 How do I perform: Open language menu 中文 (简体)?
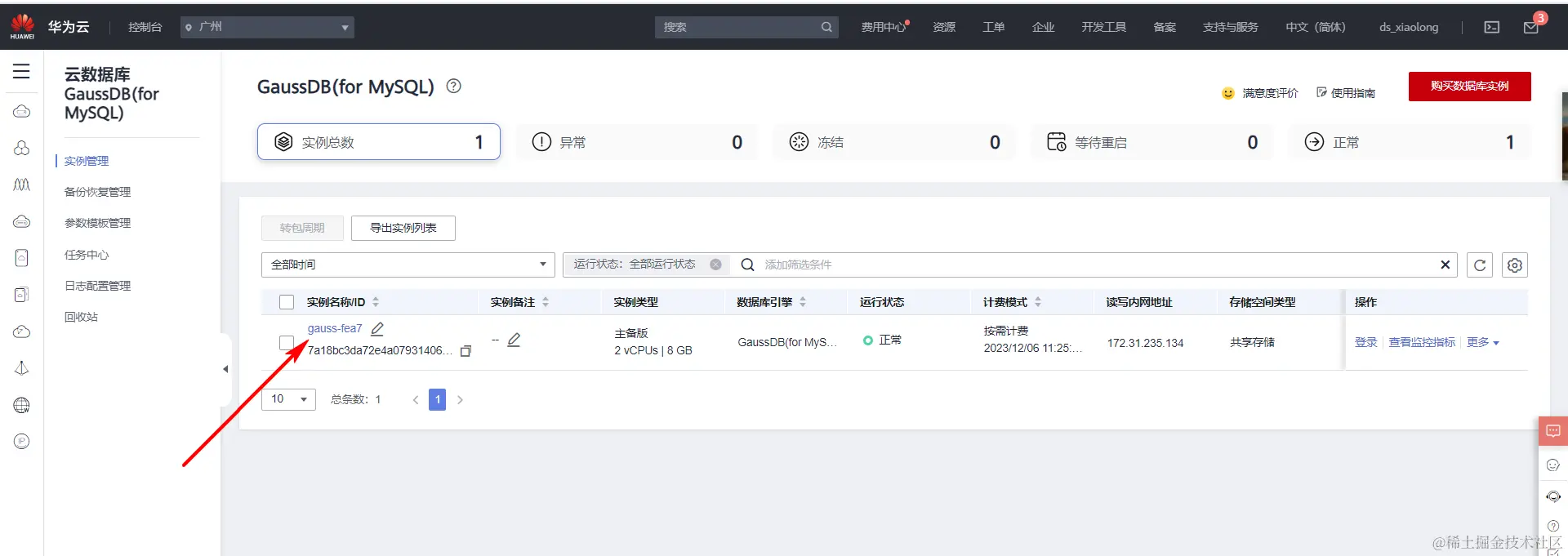1316,27
